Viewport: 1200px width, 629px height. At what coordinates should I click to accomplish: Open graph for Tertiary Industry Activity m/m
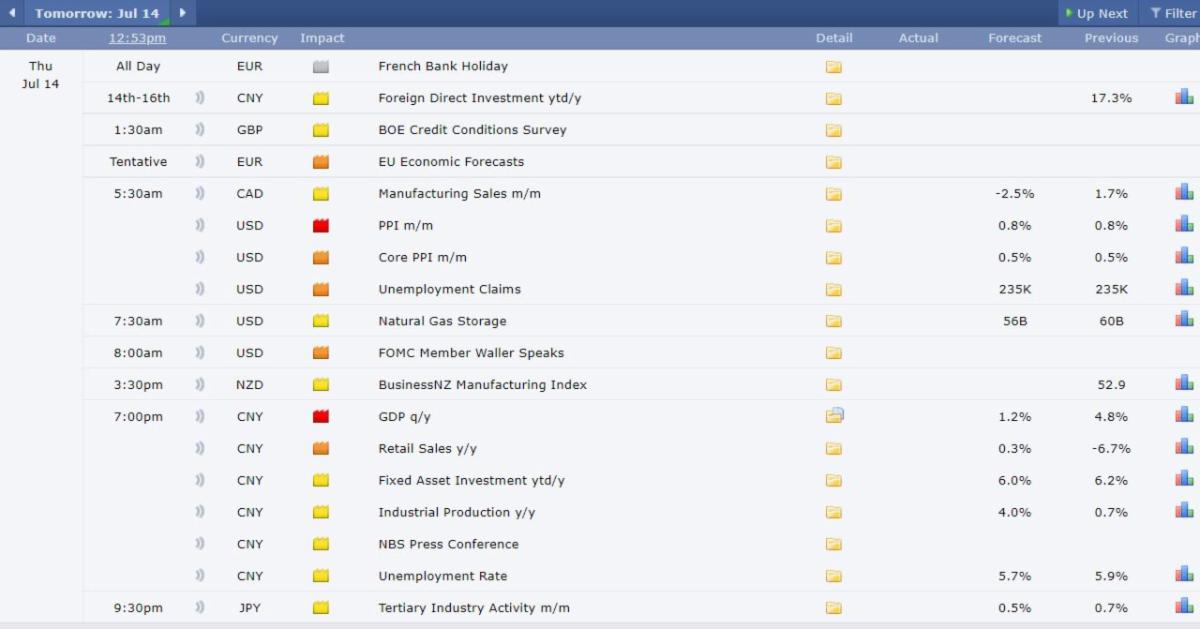[x=1184, y=607]
